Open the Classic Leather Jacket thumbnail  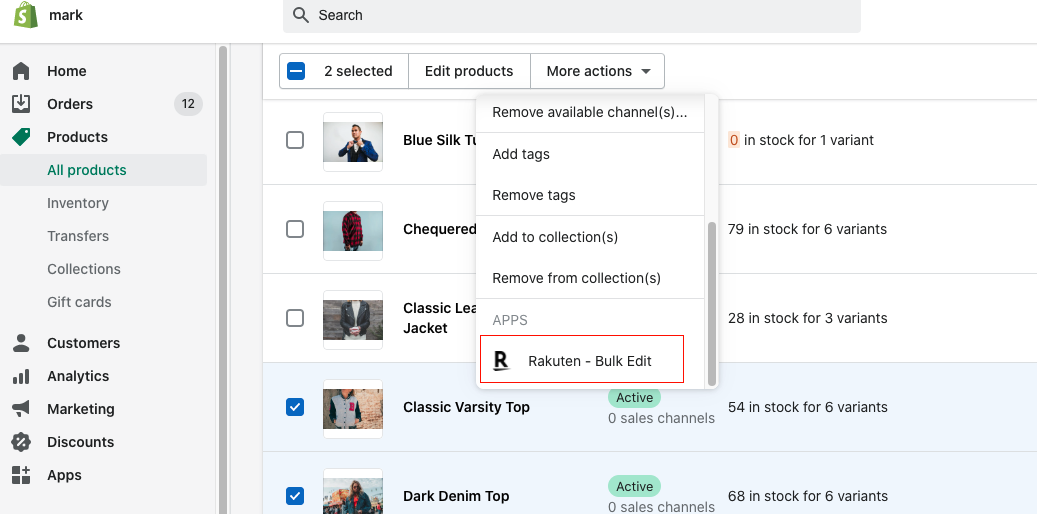click(353, 320)
